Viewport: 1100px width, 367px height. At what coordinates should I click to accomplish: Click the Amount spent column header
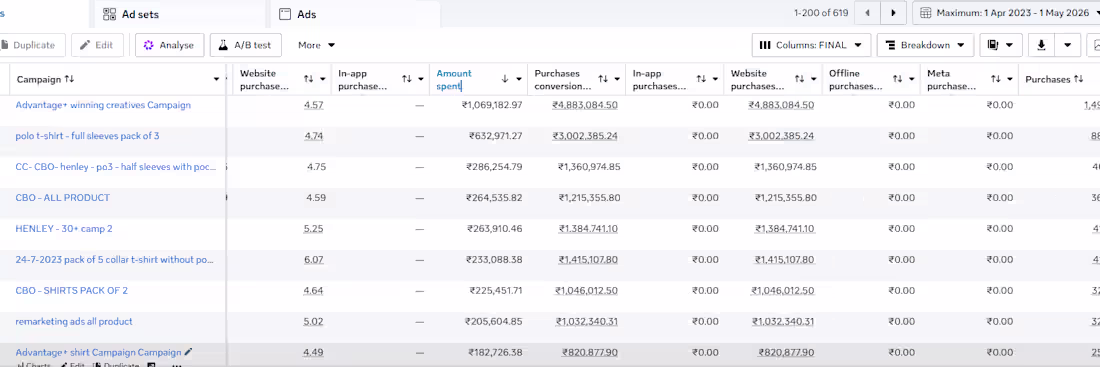(x=454, y=79)
